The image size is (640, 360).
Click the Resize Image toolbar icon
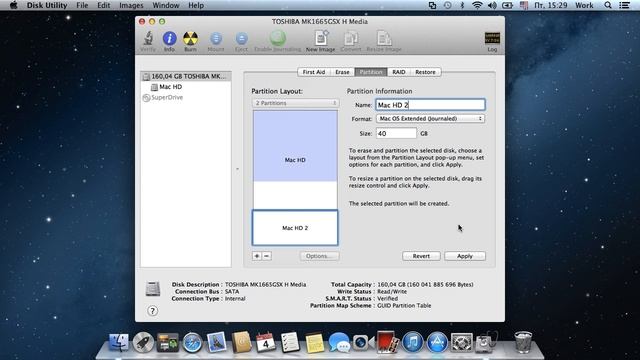coord(384,41)
